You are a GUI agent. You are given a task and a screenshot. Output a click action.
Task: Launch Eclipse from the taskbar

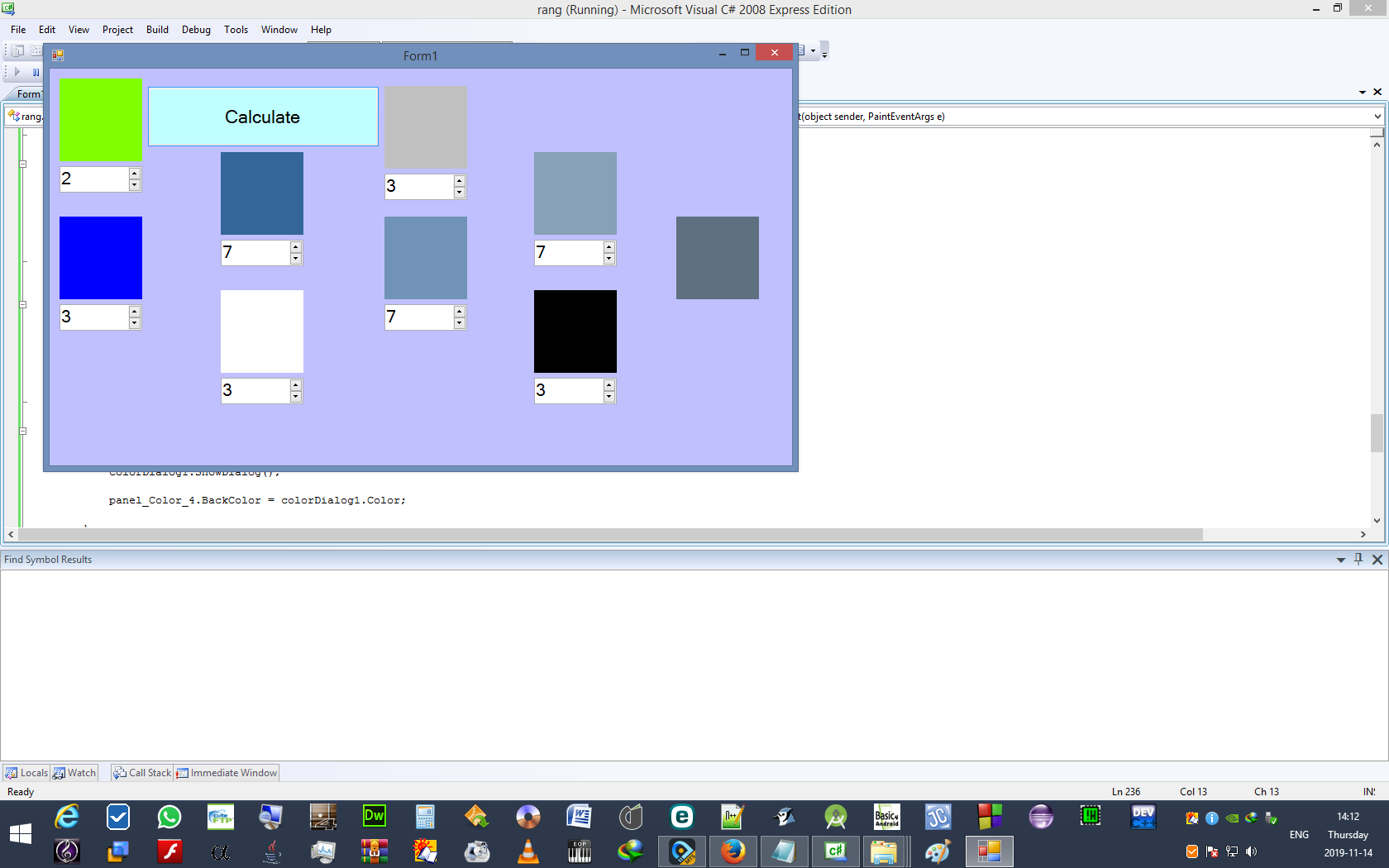(x=1041, y=817)
